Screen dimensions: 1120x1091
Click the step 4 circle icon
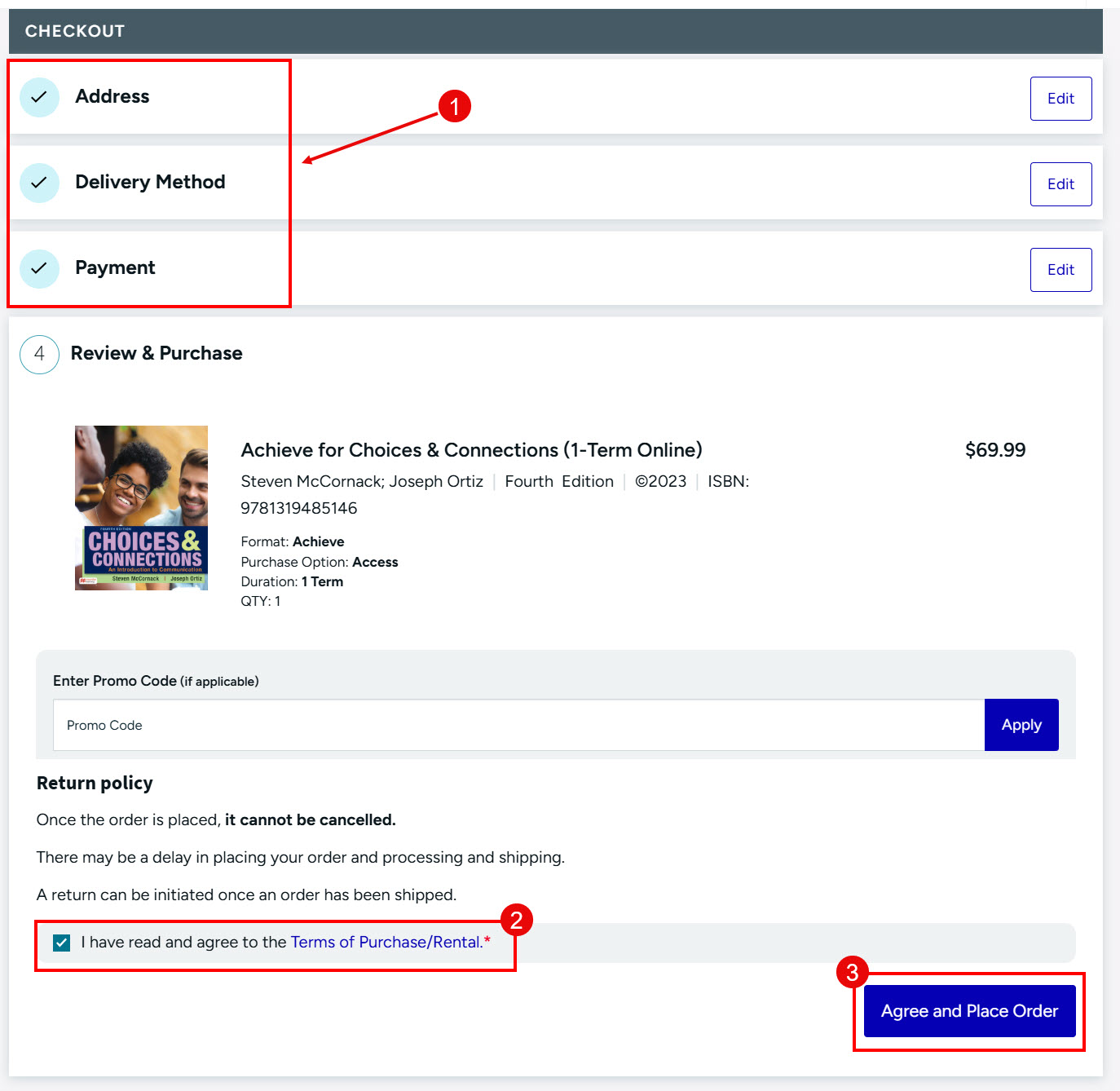tap(39, 354)
